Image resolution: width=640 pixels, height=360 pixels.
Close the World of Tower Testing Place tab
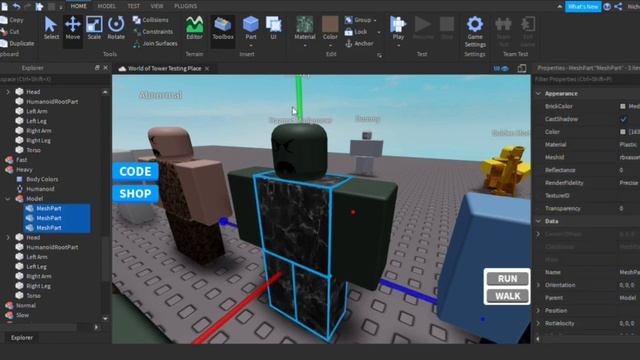(x=207, y=69)
